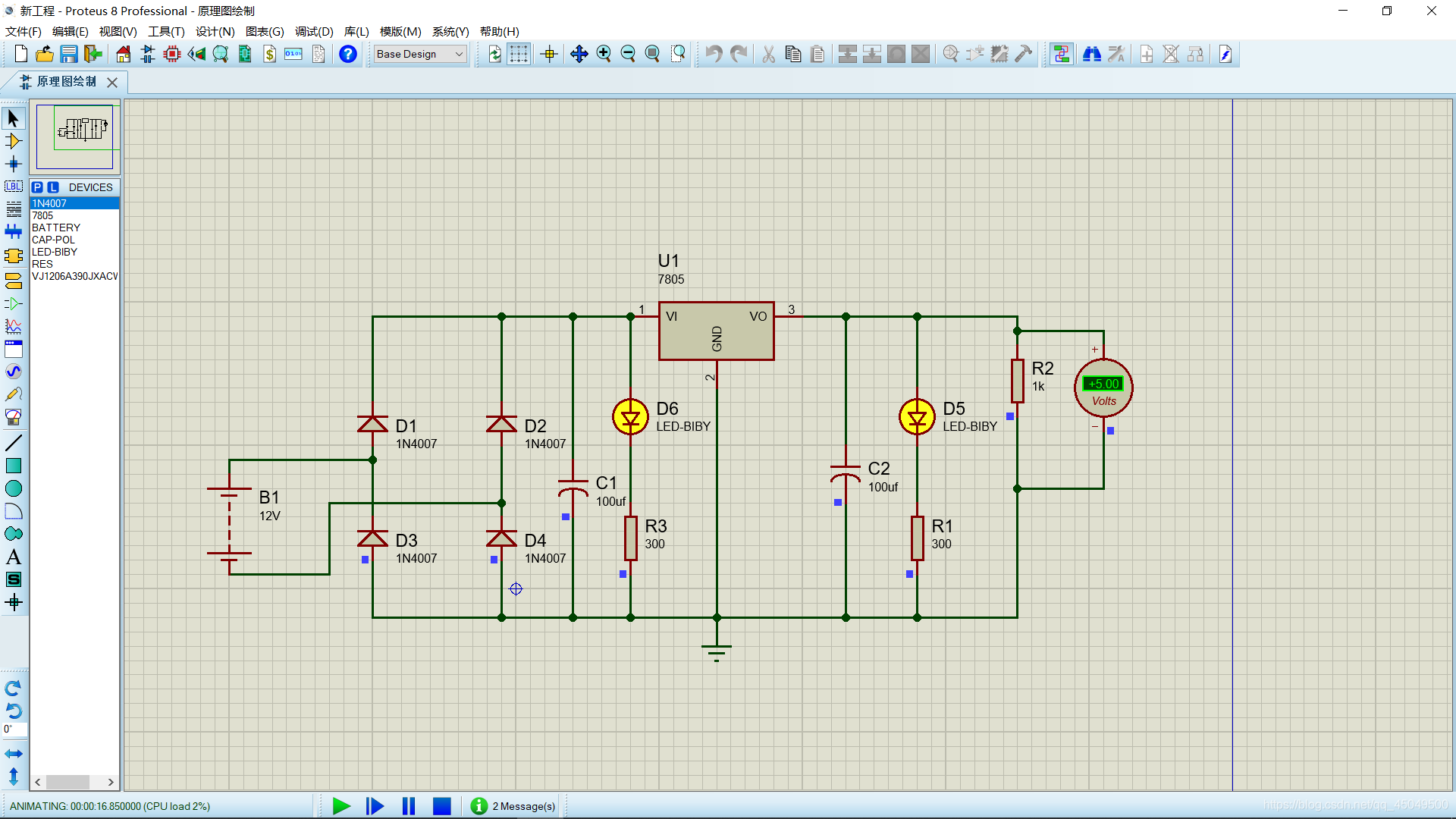Select the 2D text tool
The width and height of the screenshot is (1456, 819).
(x=13, y=557)
